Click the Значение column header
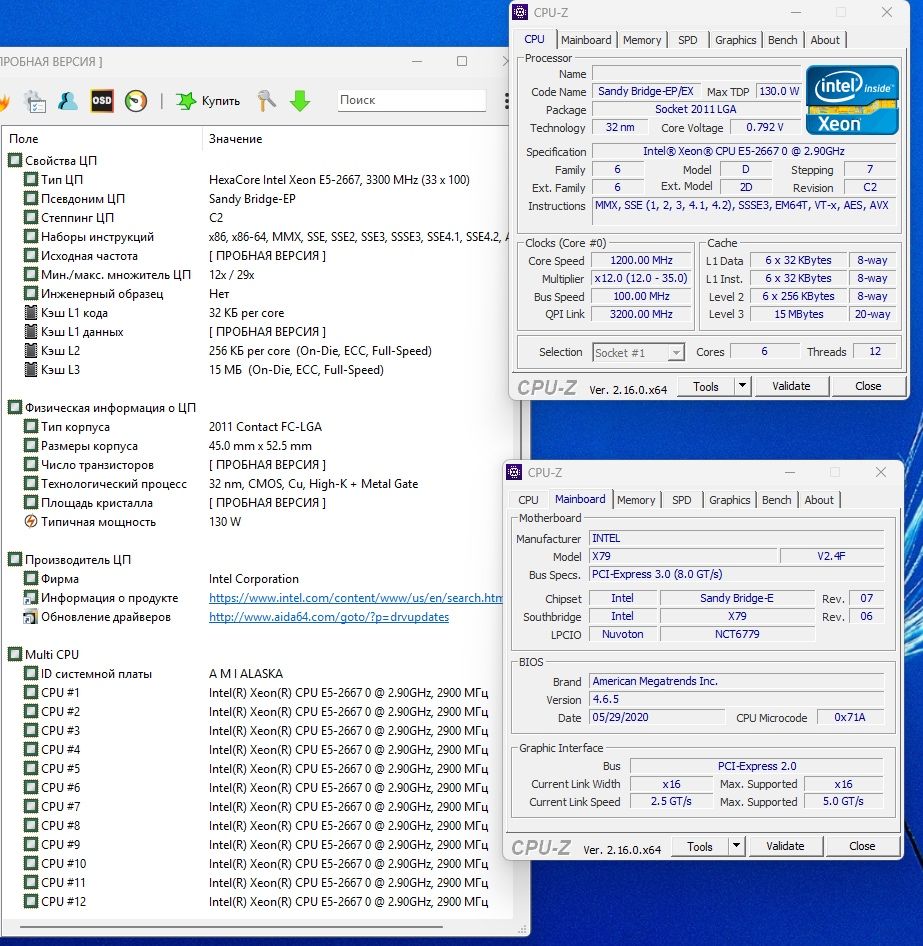Screen dimensions: 923x946 click(235, 139)
